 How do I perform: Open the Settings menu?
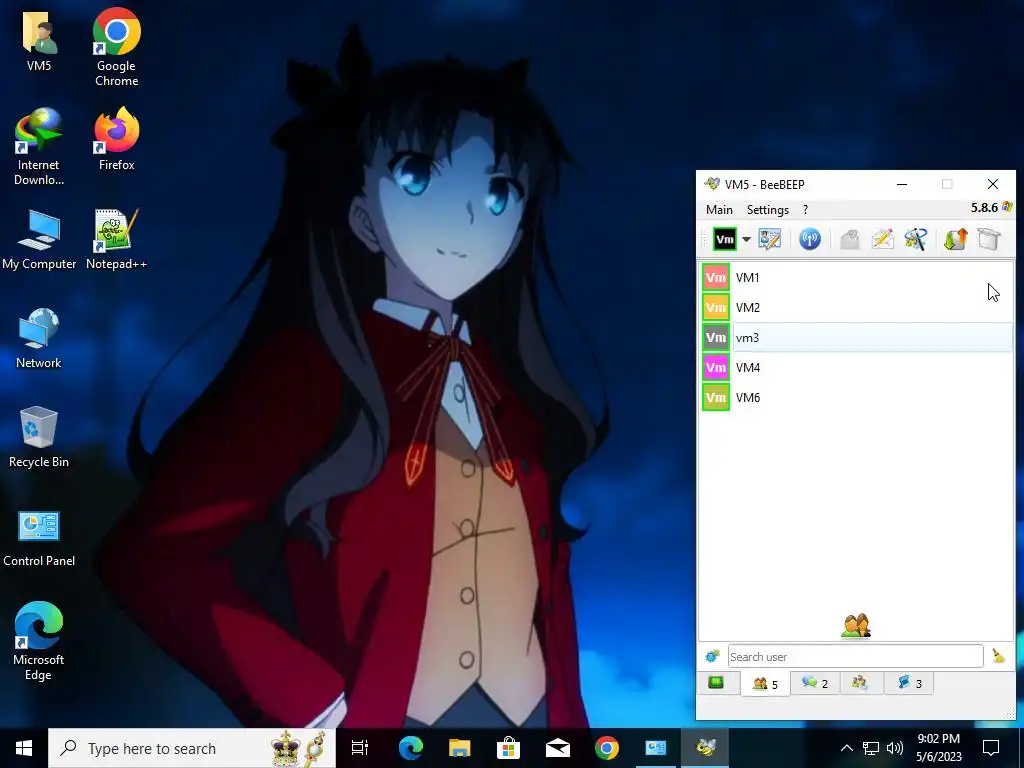pyautogui.click(x=767, y=210)
